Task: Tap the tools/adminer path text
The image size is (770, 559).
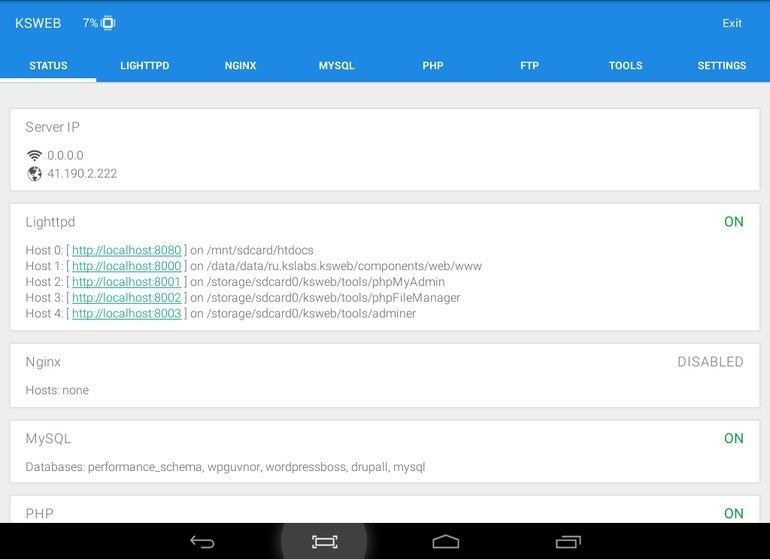Action: [311, 313]
